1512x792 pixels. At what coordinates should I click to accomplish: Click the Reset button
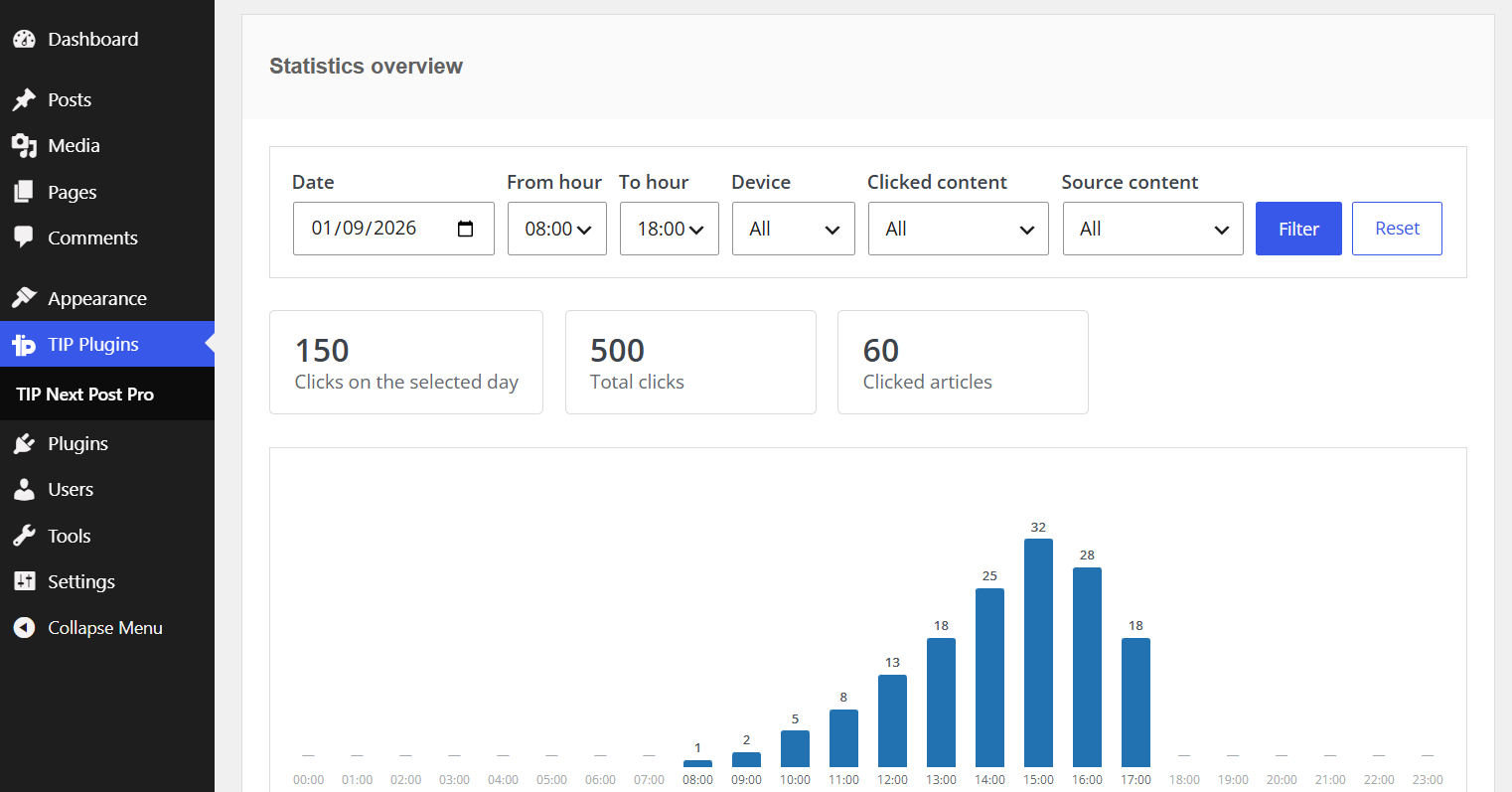coord(1397,229)
